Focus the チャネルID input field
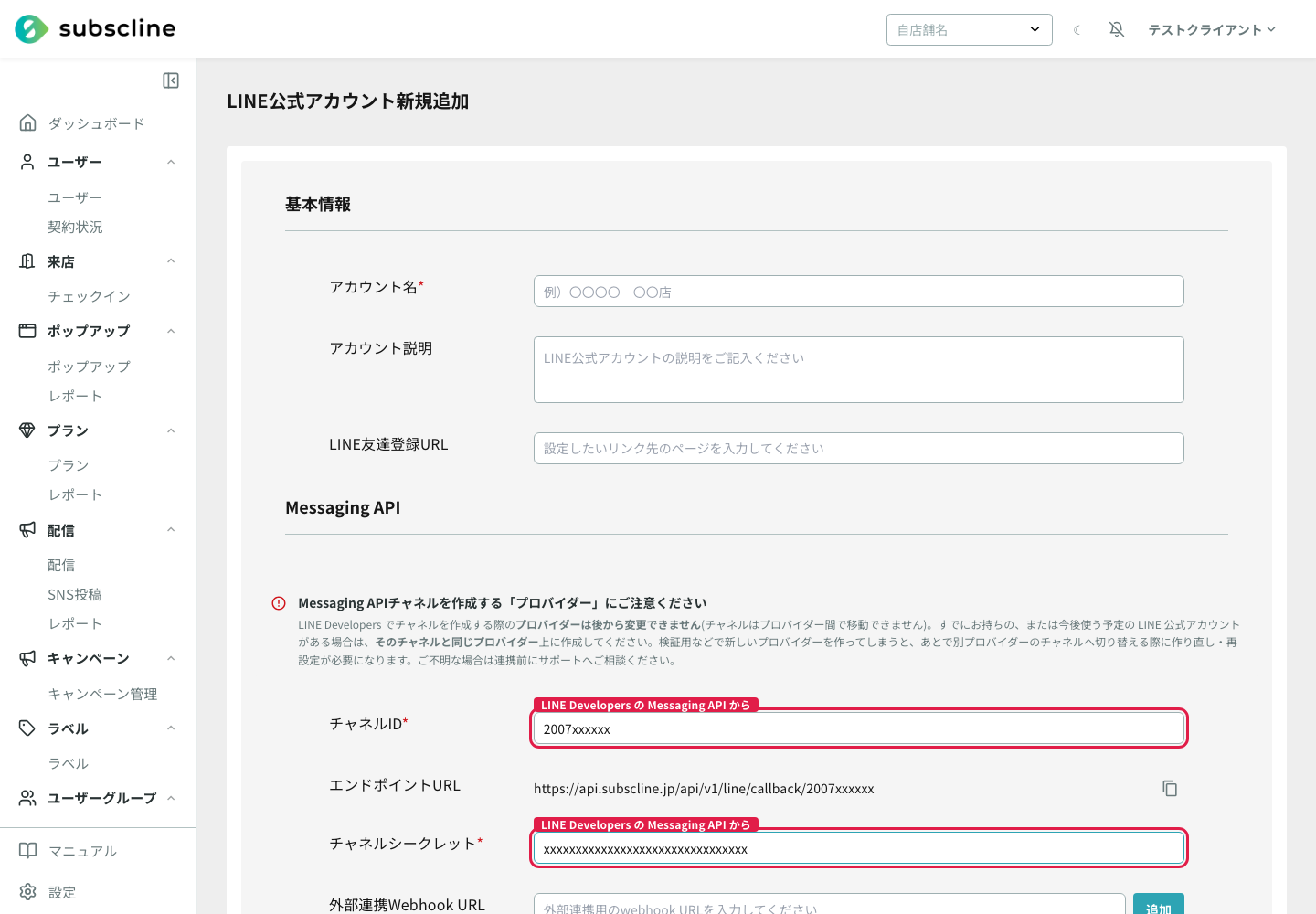Screen dimensions: 1316x914 pyautogui.click(x=859, y=728)
